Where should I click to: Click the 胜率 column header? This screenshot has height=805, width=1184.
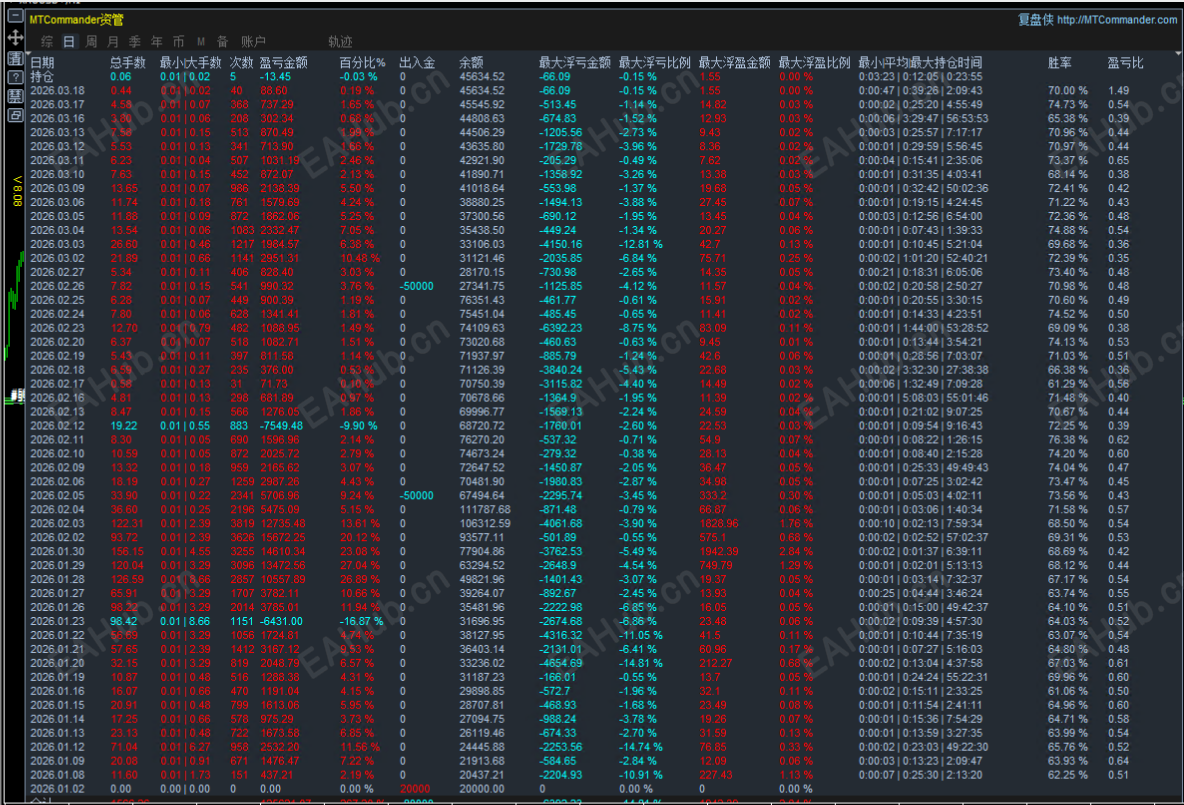point(1060,63)
